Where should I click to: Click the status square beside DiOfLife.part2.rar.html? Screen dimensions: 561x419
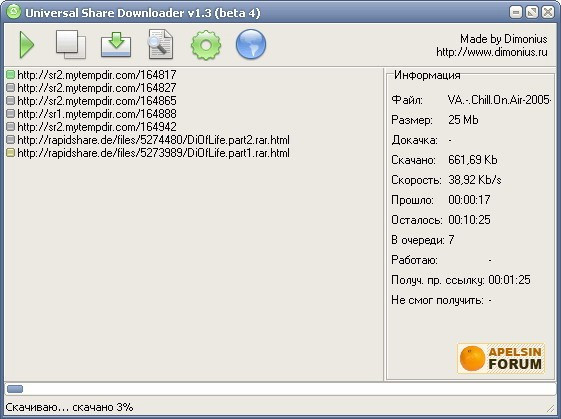(10, 140)
